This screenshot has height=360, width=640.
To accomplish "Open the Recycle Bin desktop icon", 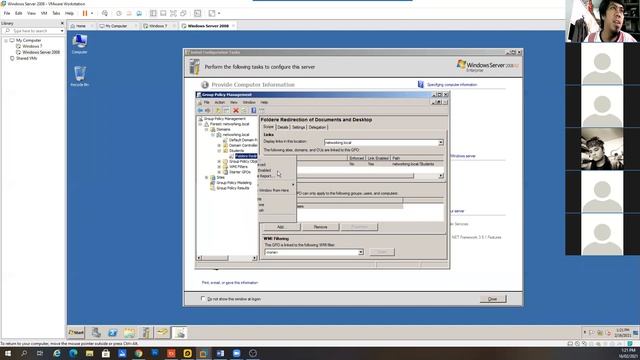I will click(80, 76).
